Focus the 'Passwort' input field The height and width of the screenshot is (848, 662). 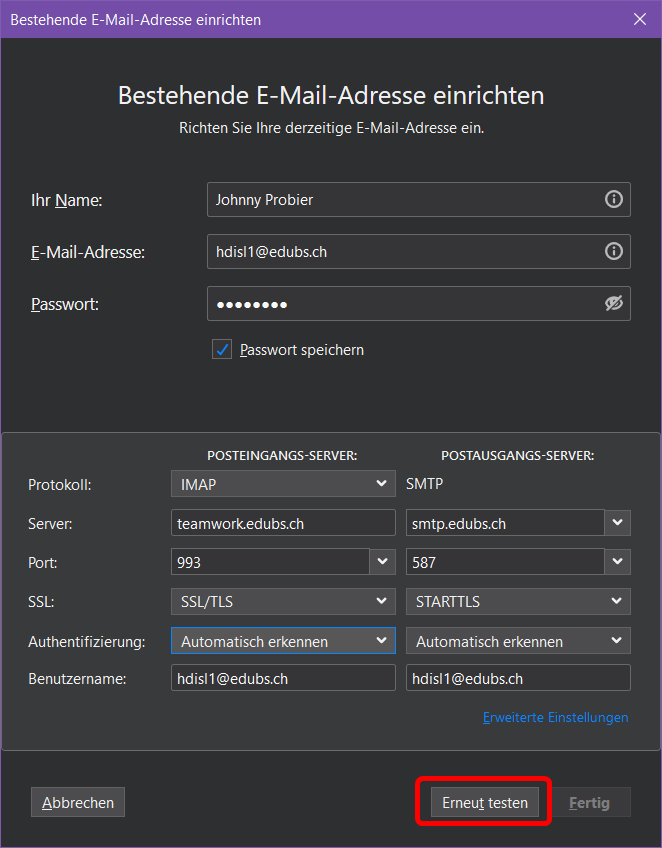coord(400,304)
